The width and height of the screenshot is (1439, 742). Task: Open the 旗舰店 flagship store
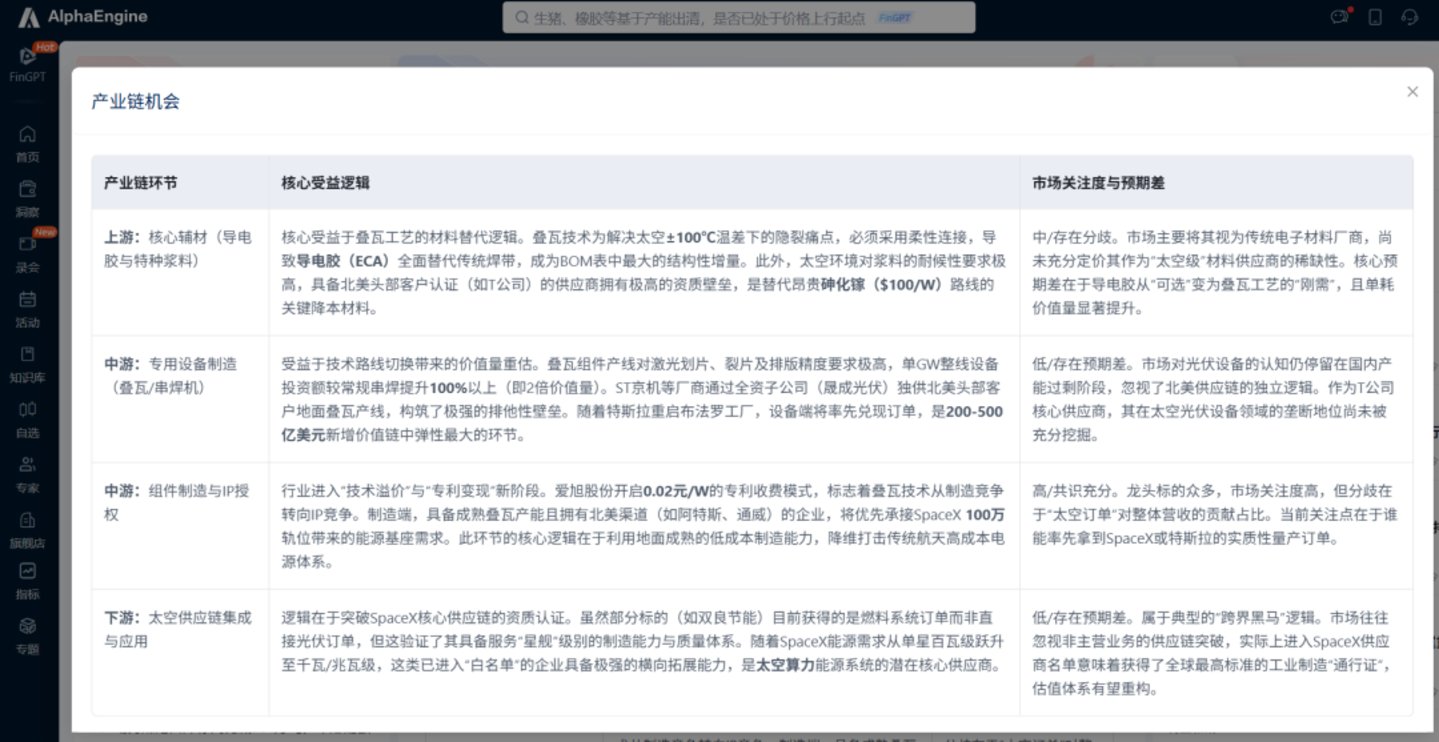click(28, 529)
